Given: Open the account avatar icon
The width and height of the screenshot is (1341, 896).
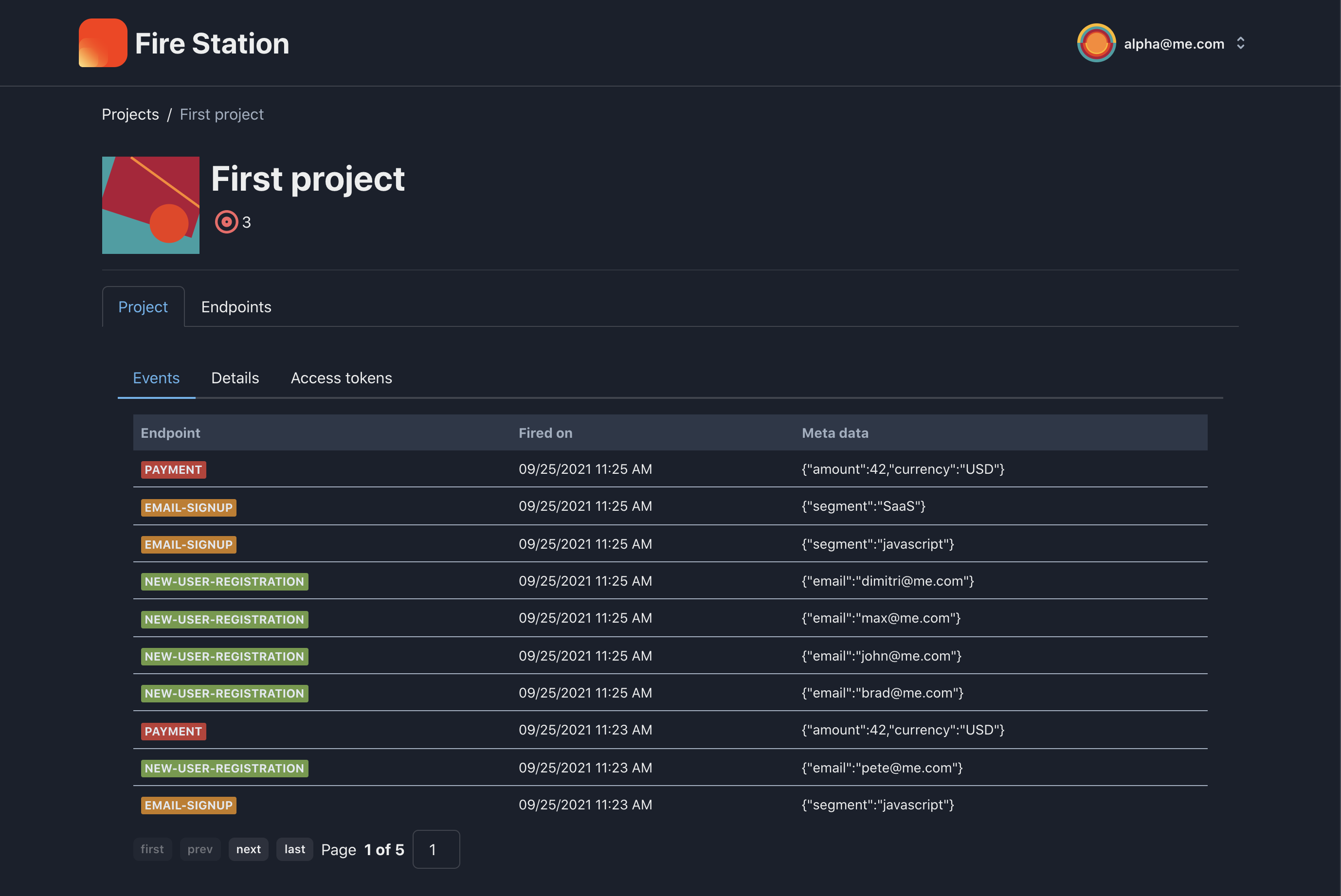Looking at the screenshot, I should (x=1095, y=42).
